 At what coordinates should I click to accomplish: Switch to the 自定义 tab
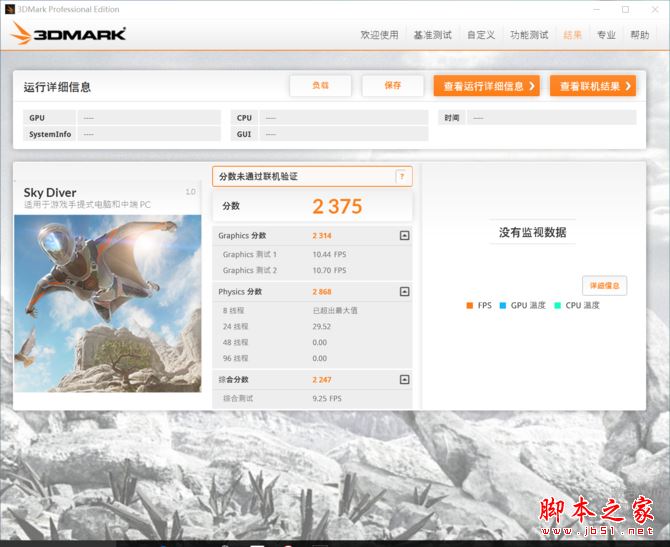click(481, 35)
